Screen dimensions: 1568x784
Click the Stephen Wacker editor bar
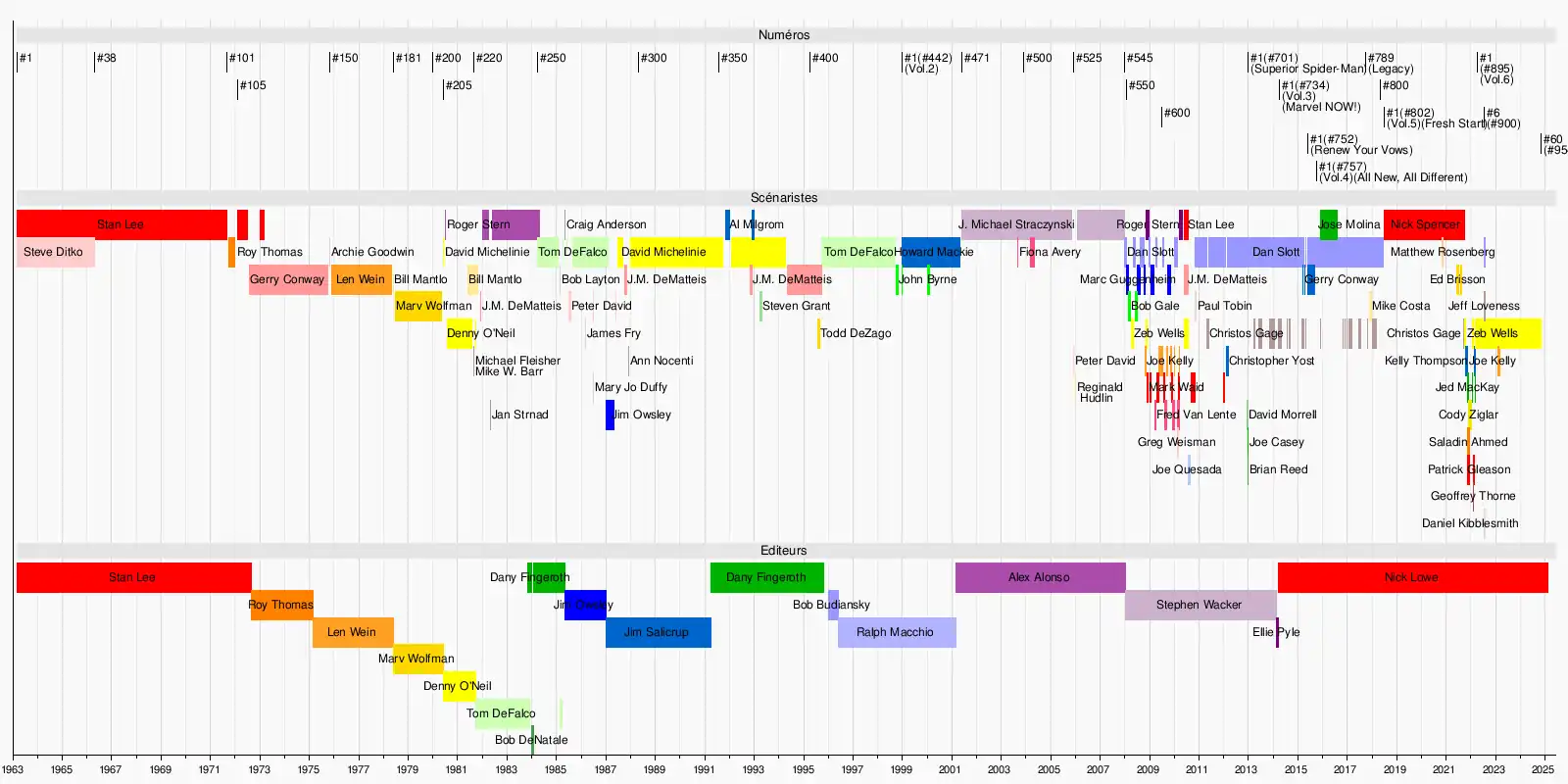click(x=1200, y=605)
